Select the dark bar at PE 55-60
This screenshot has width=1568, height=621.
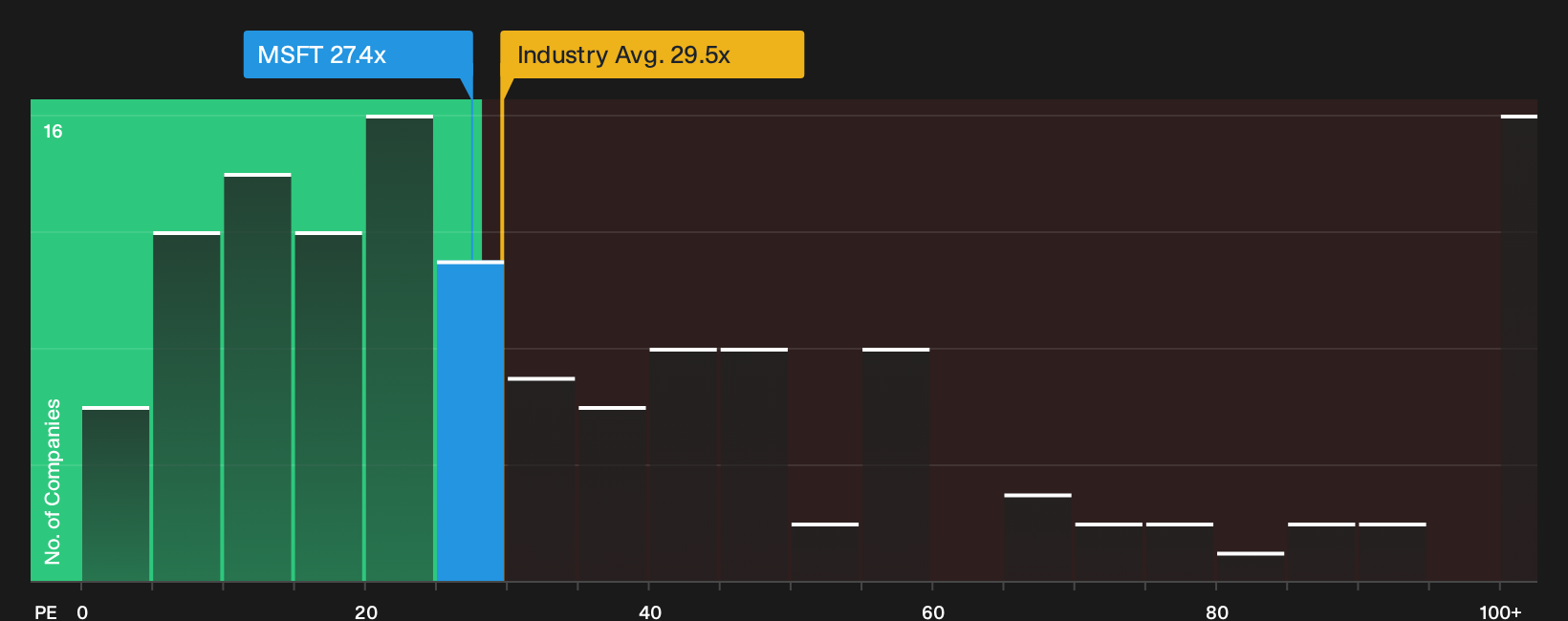tap(896, 464)
